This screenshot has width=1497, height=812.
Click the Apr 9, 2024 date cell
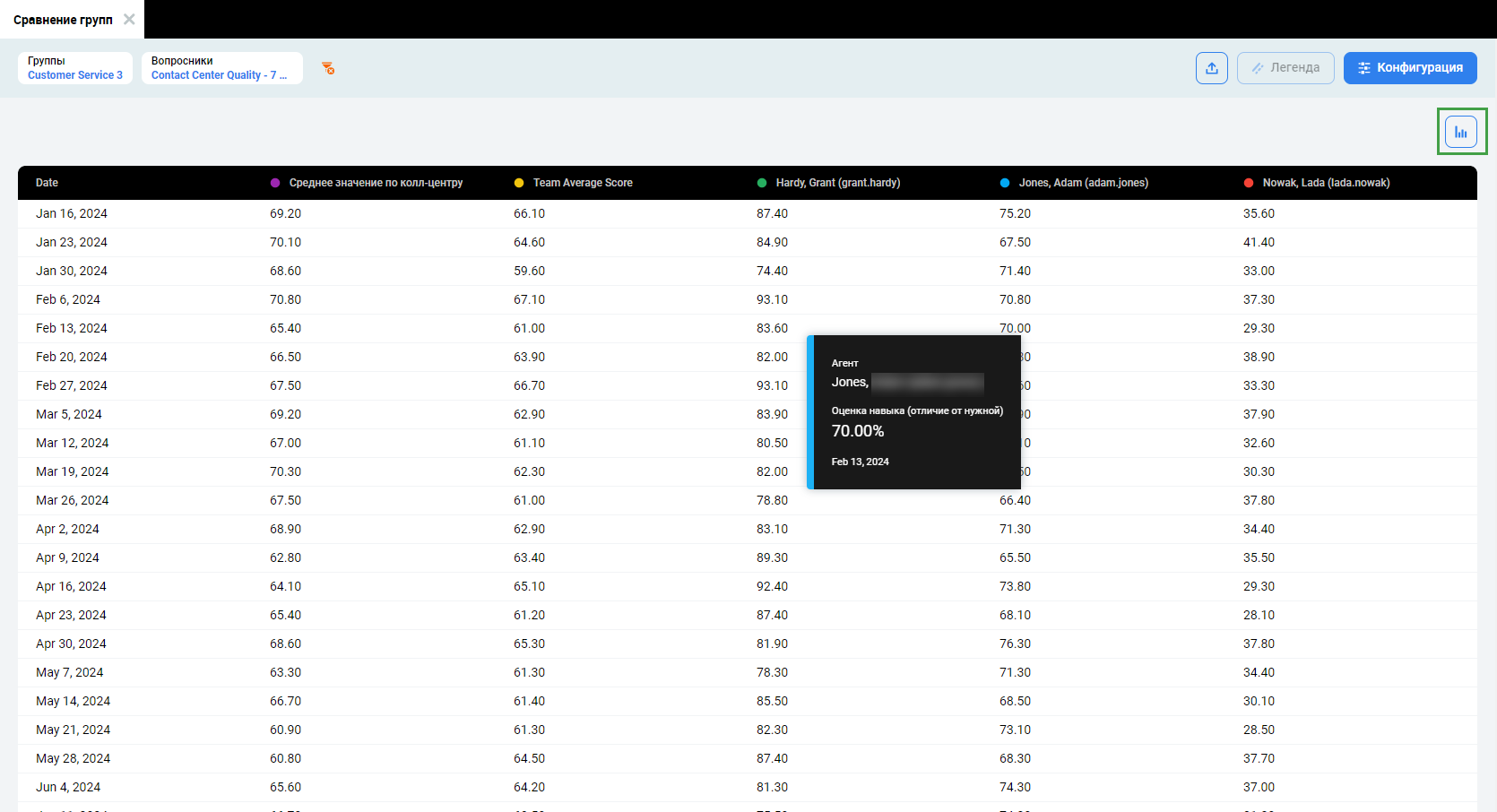[67, 557]
